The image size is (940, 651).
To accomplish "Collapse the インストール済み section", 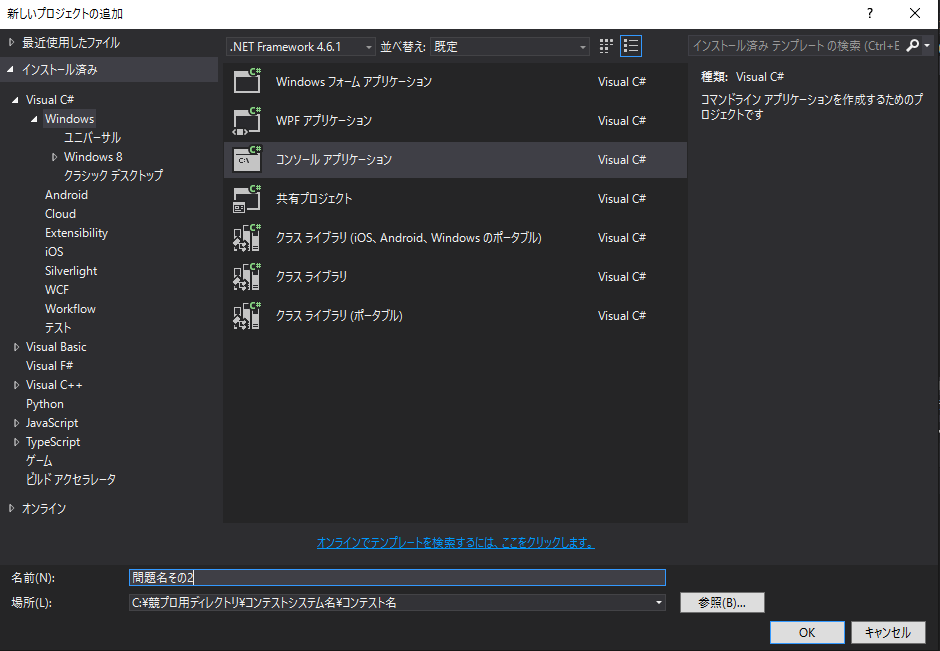I will pos(11,70).
